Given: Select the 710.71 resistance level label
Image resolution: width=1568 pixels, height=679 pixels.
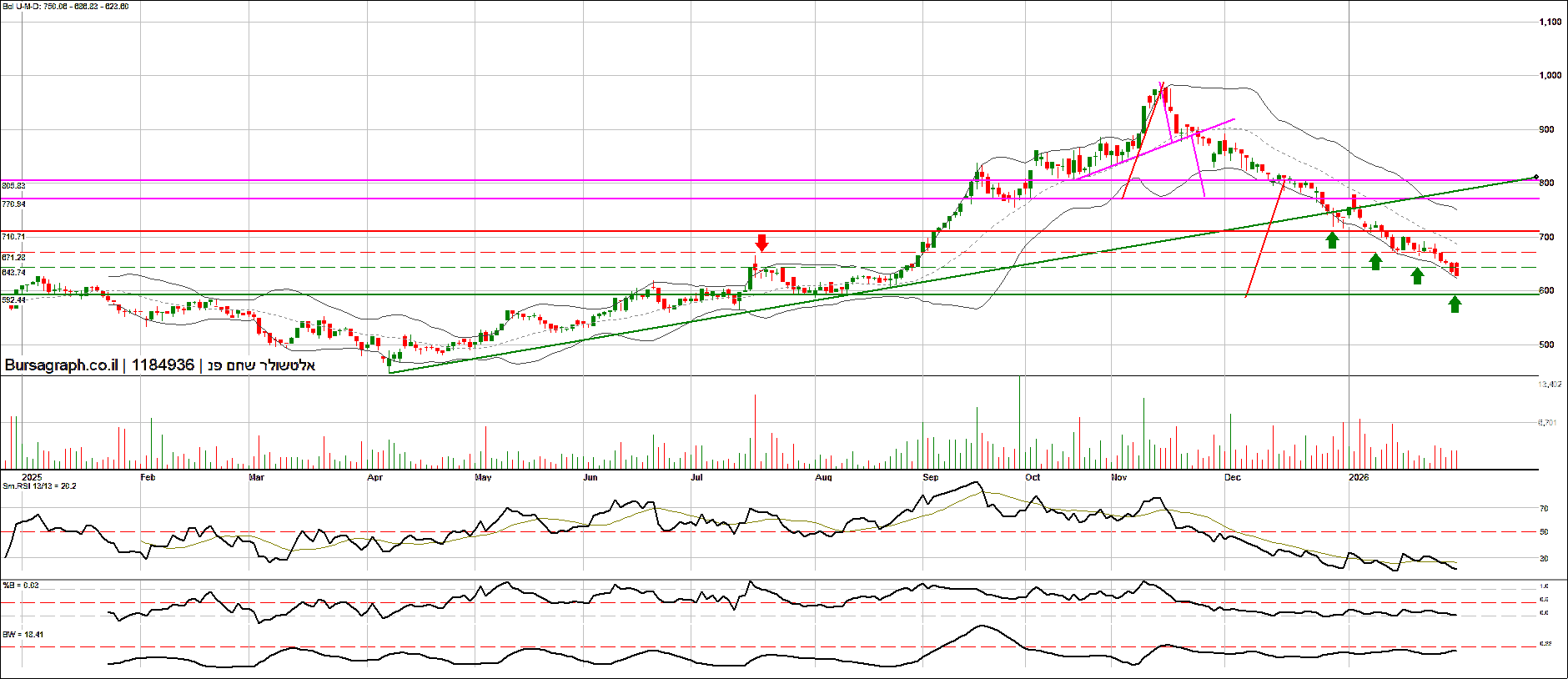Looking at the screenshot, I should [14, 237].
